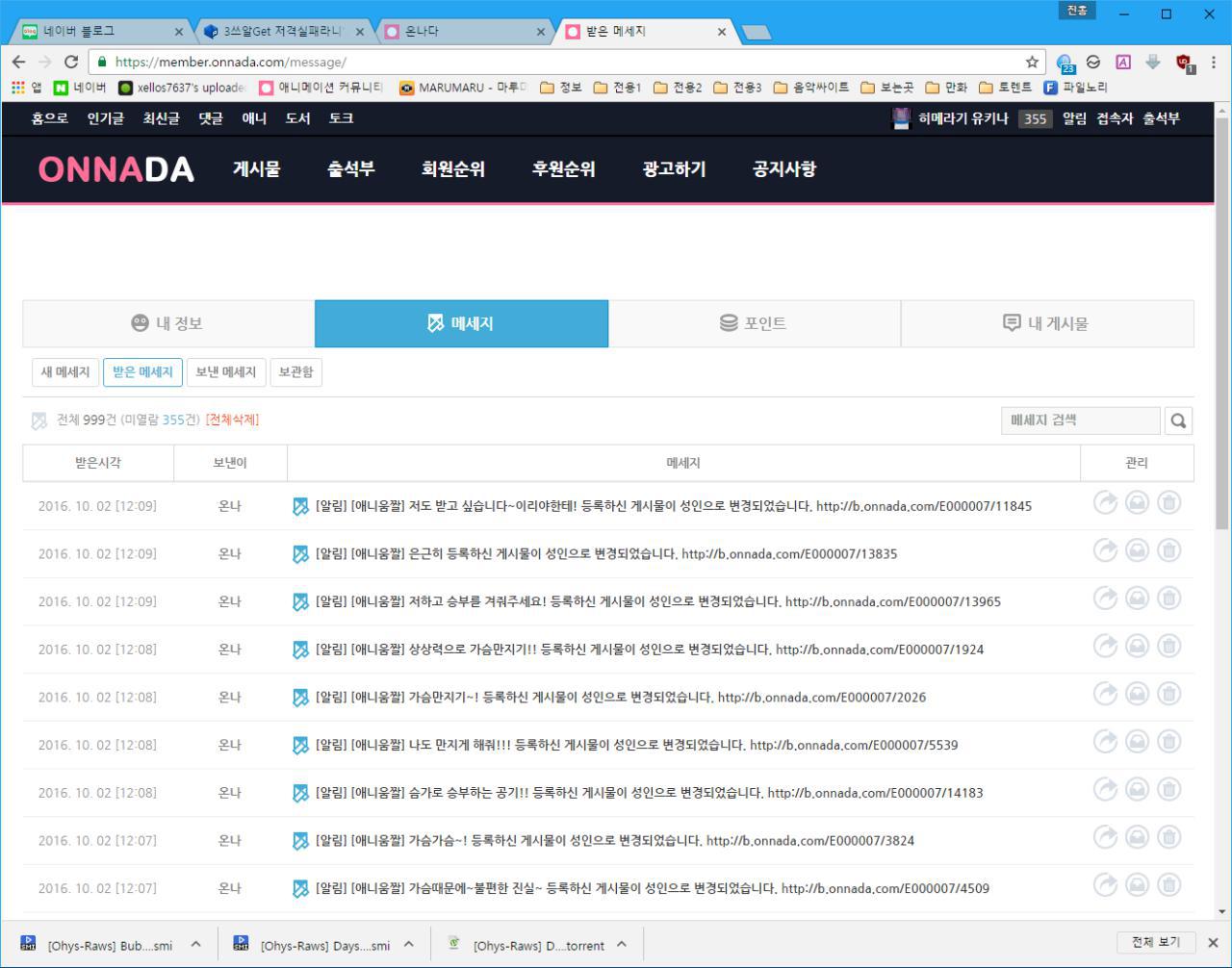Expand options for the Bub....smi download
This screenshot has width=1232, height=968.
coord(195,944)
